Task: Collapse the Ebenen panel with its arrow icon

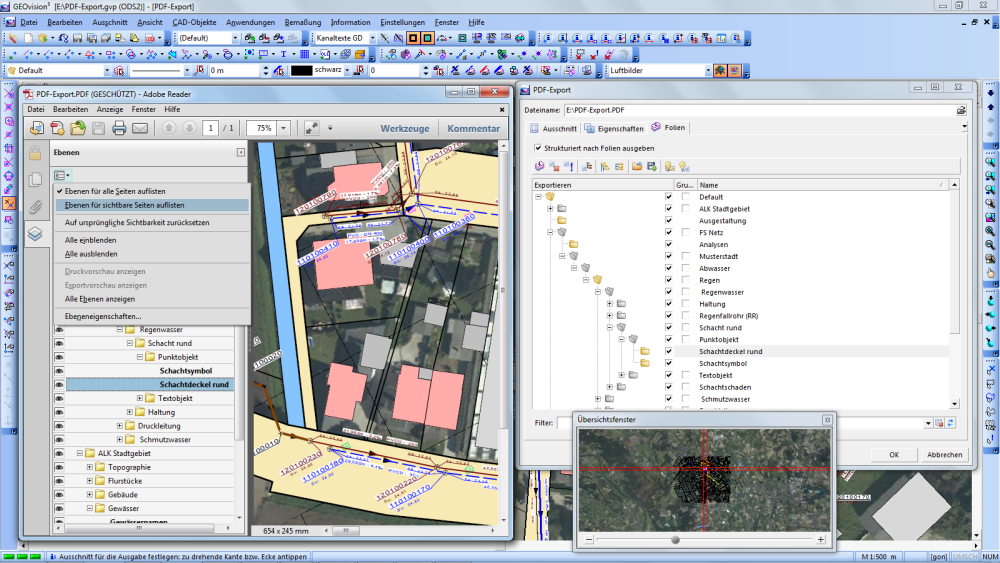Action: click(x=240, y=152)
